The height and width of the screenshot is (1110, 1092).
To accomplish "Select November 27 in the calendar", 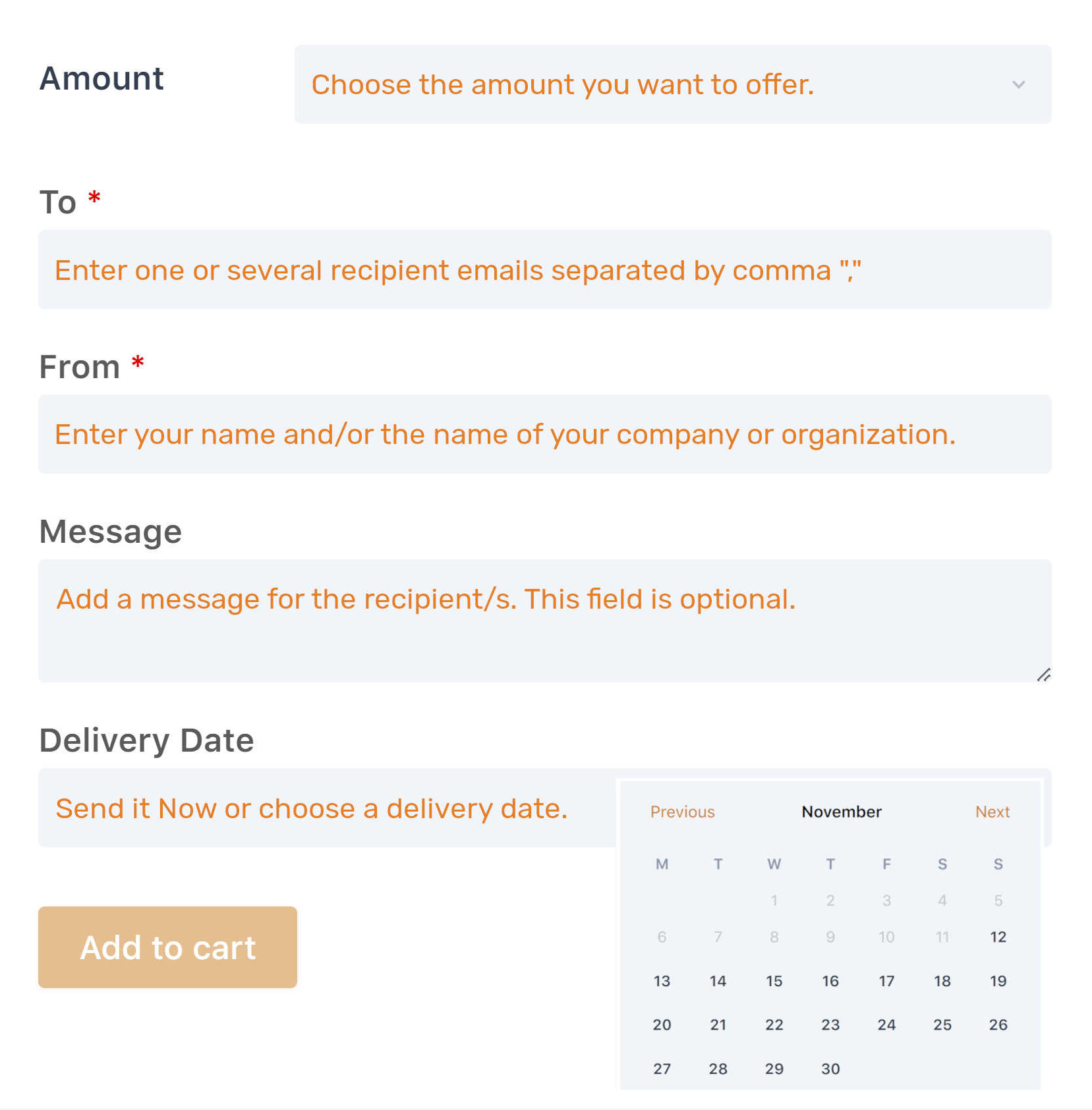I will pos(662,1068).
